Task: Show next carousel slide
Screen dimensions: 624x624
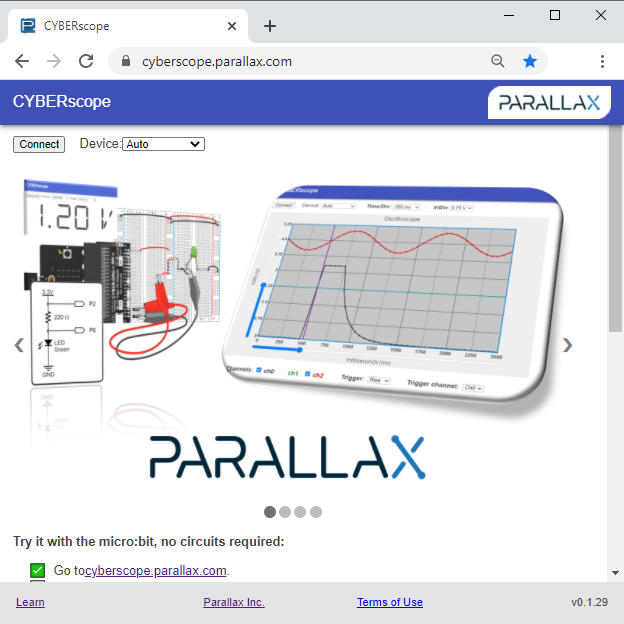Action: 567,345
